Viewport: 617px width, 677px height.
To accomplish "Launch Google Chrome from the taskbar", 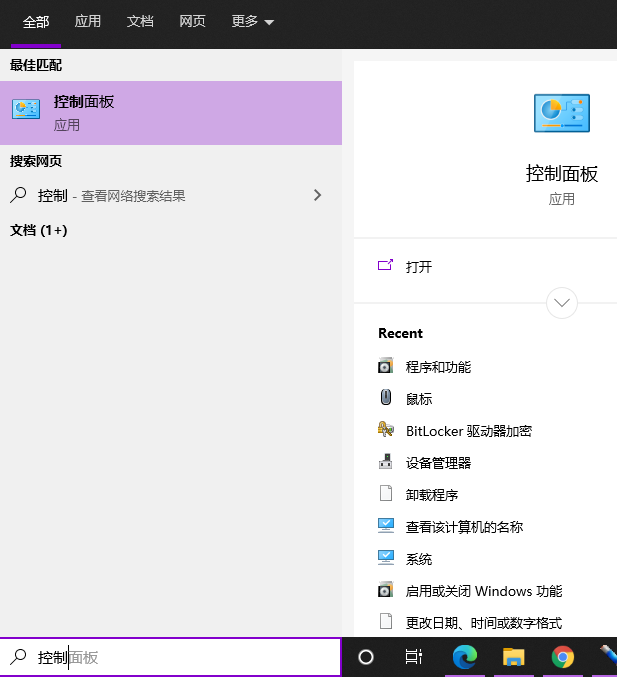I will tap(563, 657).
